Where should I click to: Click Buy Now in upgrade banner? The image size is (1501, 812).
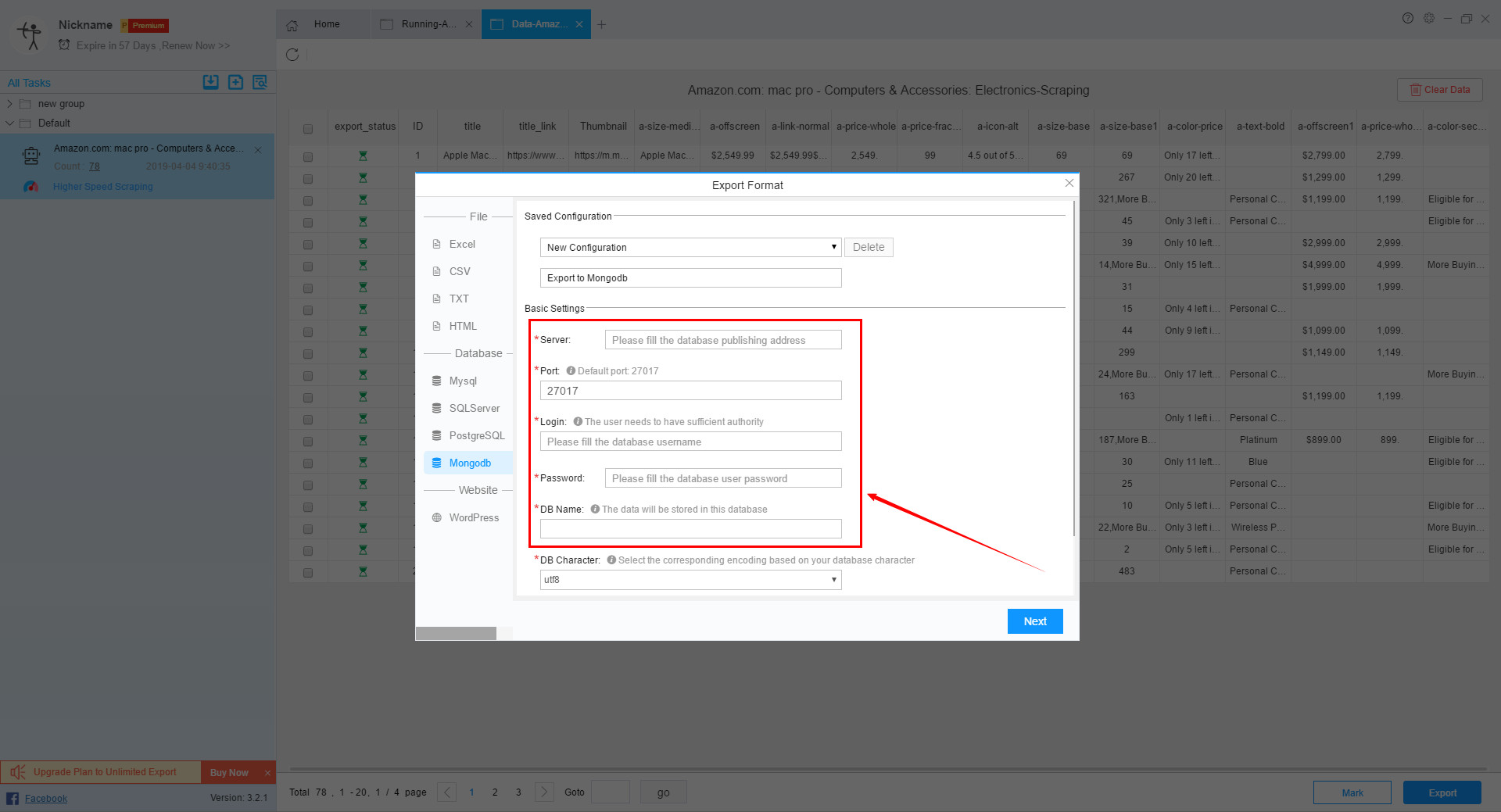point(229,773)
